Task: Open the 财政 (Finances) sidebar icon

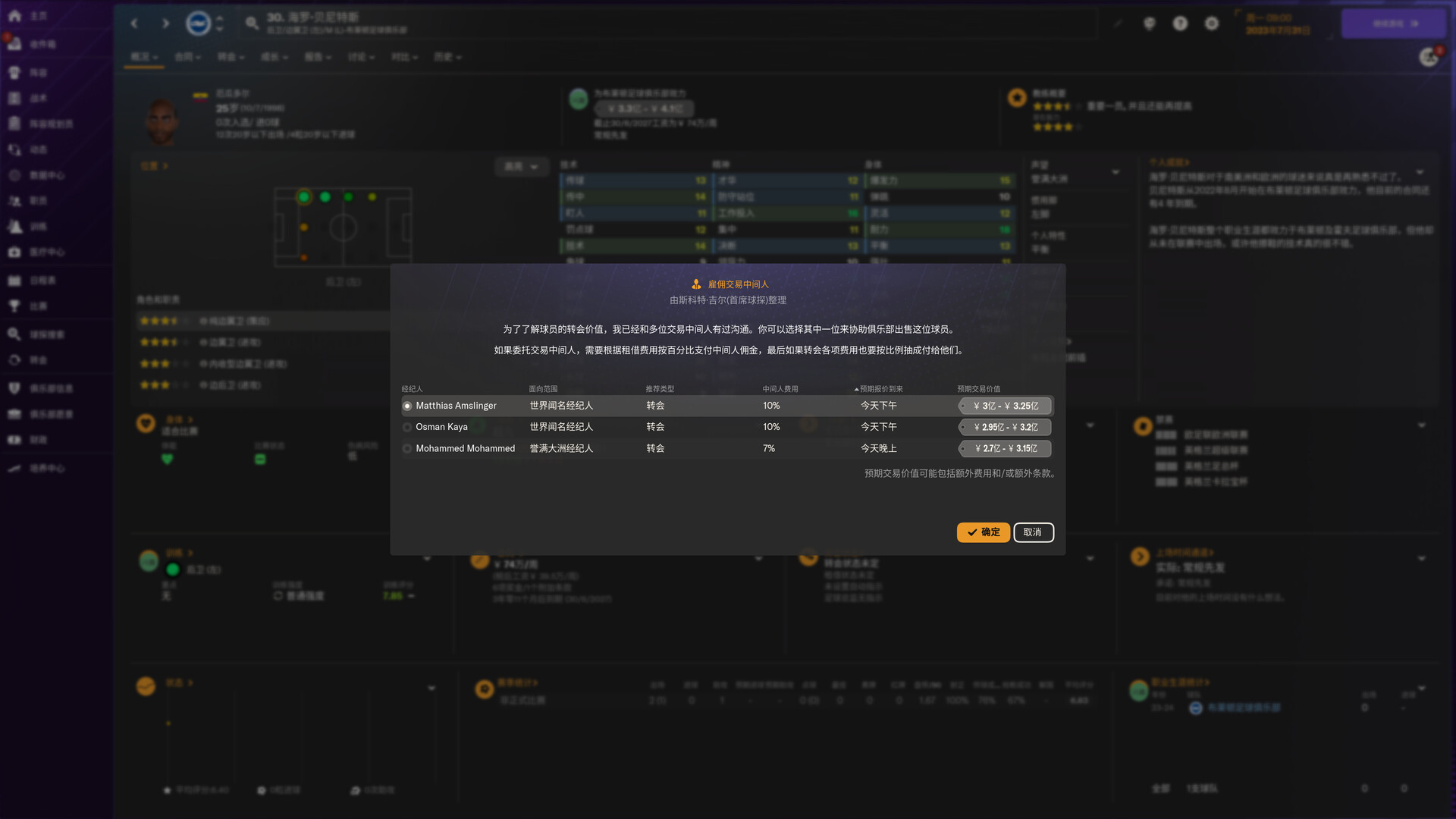Action: coord(30,440)
